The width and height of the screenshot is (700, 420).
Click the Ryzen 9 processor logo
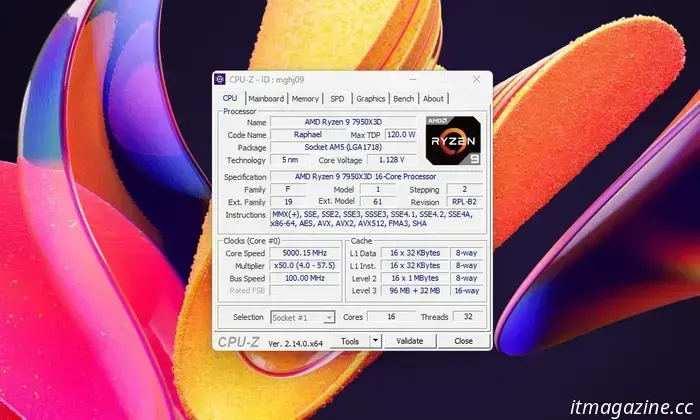tap(453, 141)
